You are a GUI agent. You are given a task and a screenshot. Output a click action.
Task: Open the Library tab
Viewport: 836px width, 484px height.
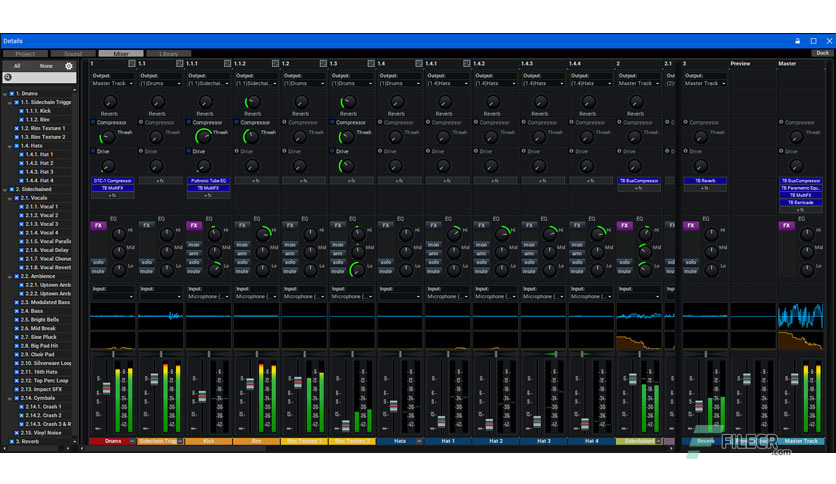click(x=169, y=53)
